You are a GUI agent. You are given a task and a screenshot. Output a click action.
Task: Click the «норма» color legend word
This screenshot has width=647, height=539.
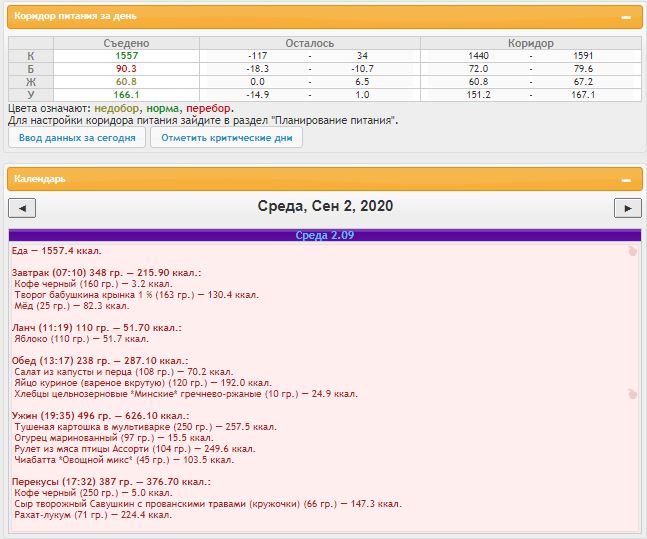click(x=163, y=109)
